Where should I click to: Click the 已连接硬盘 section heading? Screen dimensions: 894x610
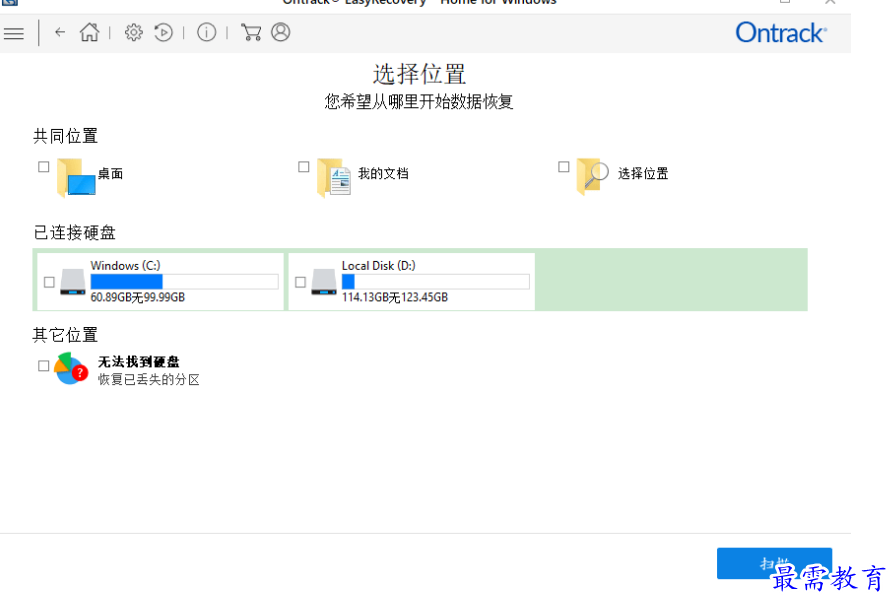pos(74,233)
